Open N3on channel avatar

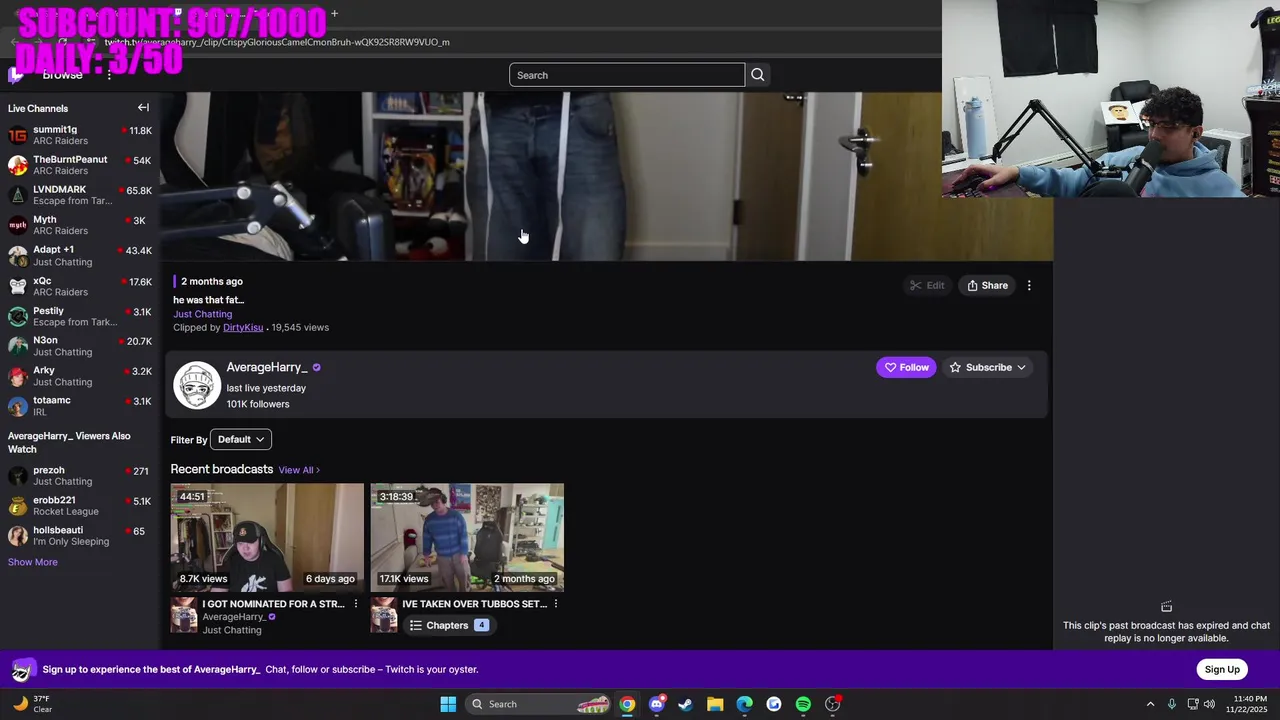tap(17, 347)
